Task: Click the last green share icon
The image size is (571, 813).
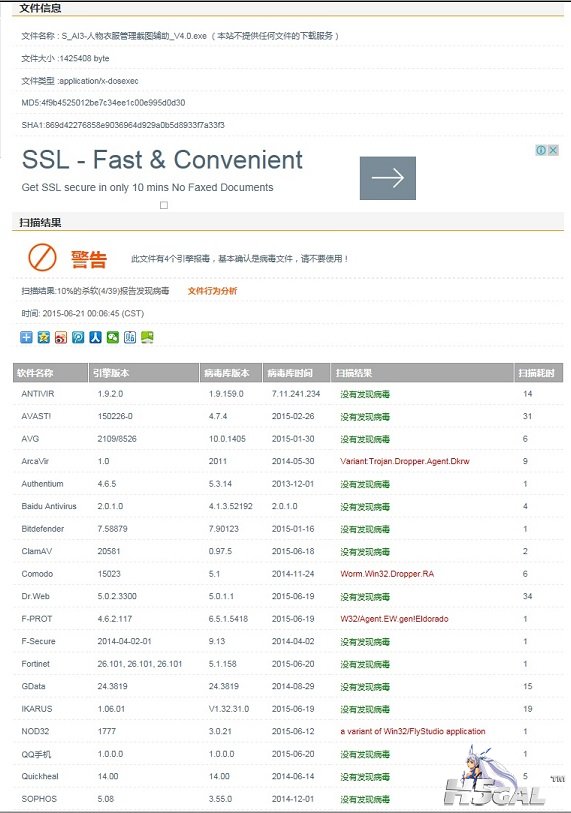Action: (147, 338)
